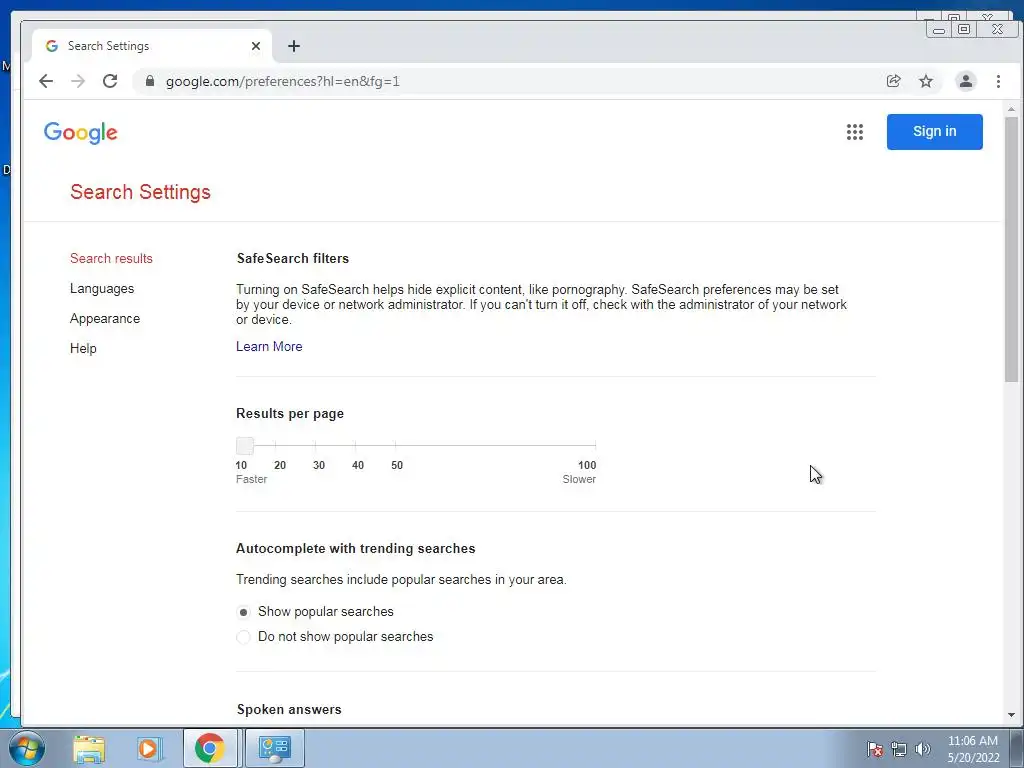
Task: Open the Windows Start menu
Action: (x=27, y=748)
